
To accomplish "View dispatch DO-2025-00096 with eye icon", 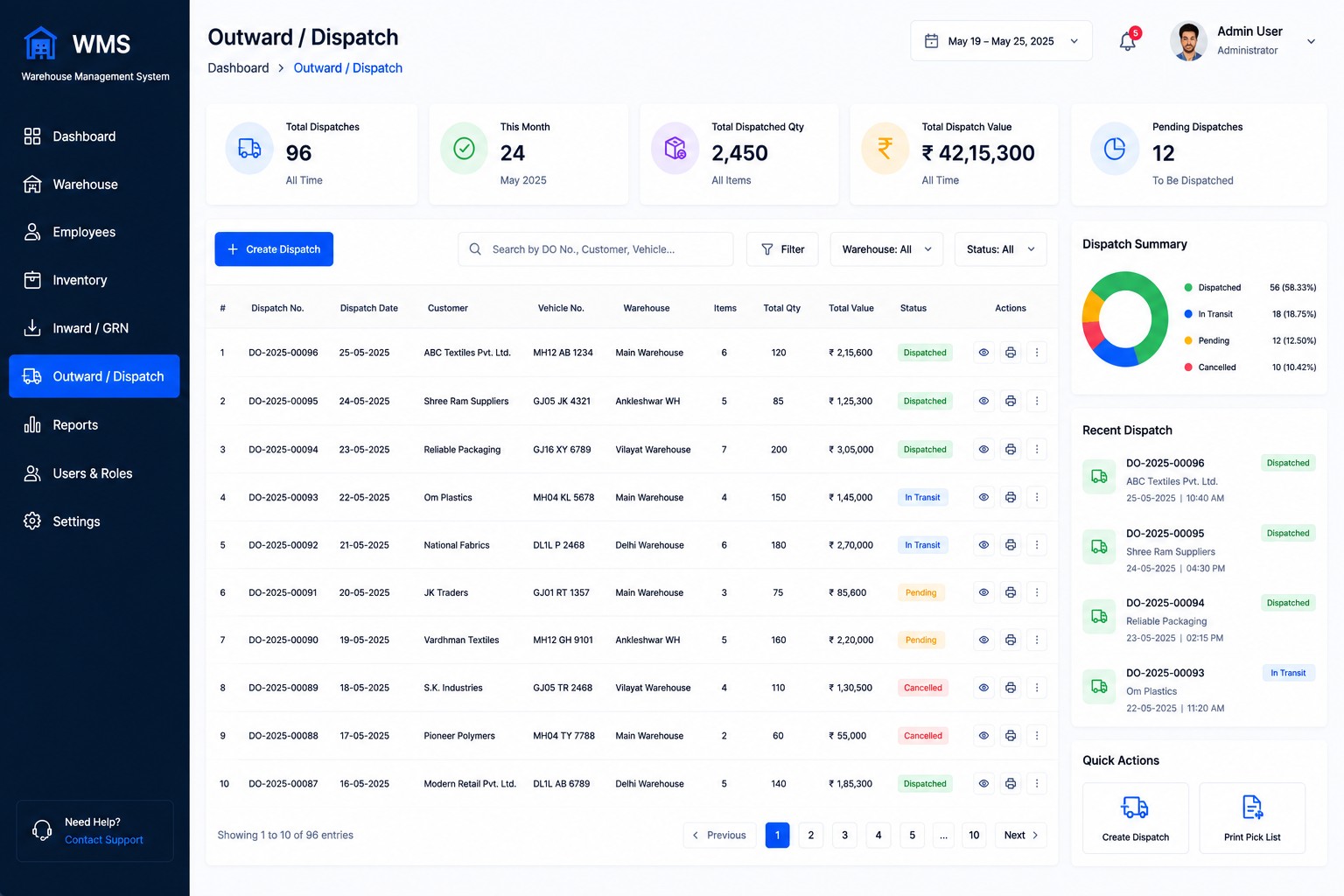I will click(x=983, y=353).
